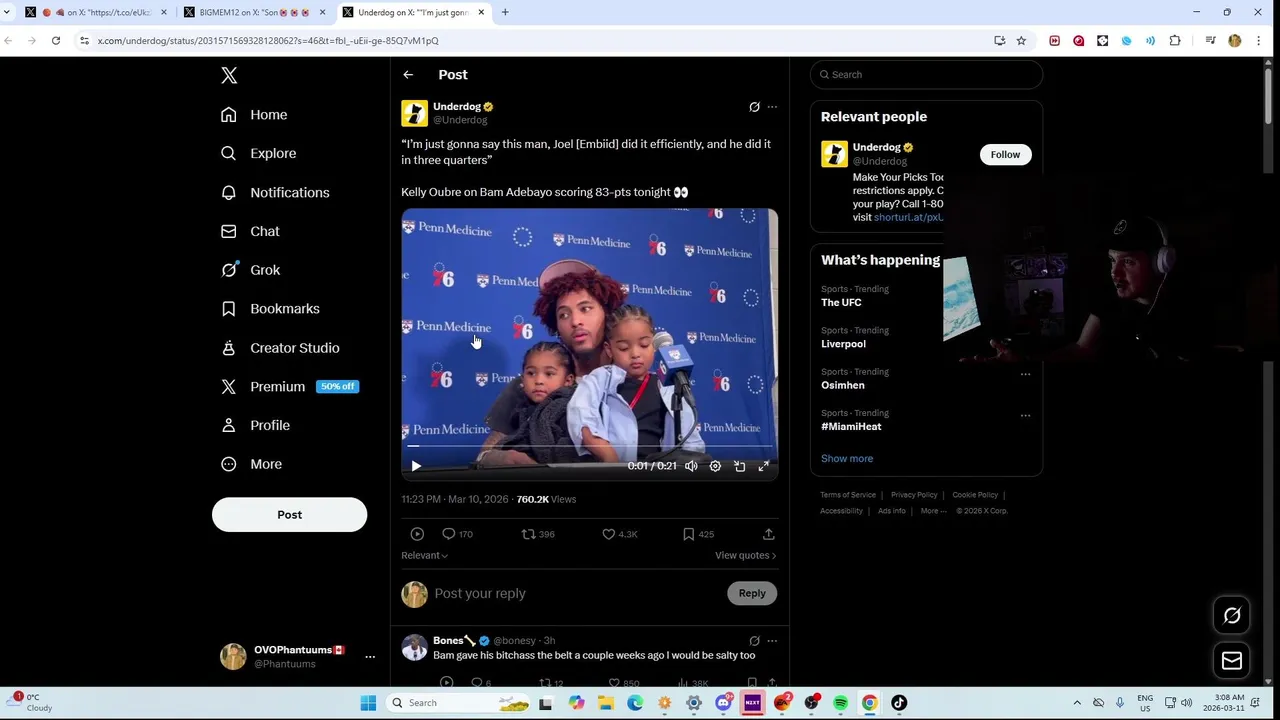This screenshot has height=720, width=1280.
Task: Expand the footer More dropdown
Action: point(934,511)
